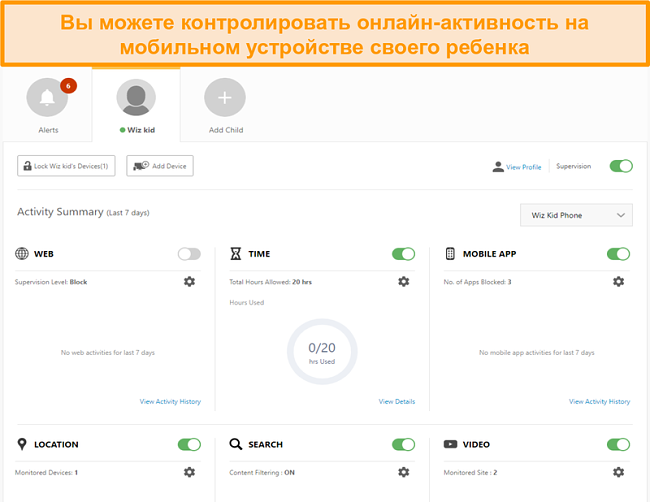The width and height of the screenshot is (650, 502).
Task: Open the Alerts bell icon
Action: [47, 97]
